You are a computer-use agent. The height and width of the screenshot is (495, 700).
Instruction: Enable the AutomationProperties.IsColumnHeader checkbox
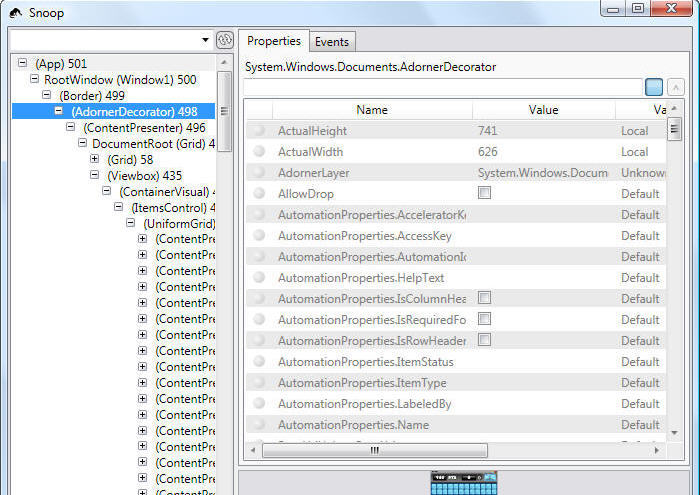pyautogui.click(x=485, y=298)
